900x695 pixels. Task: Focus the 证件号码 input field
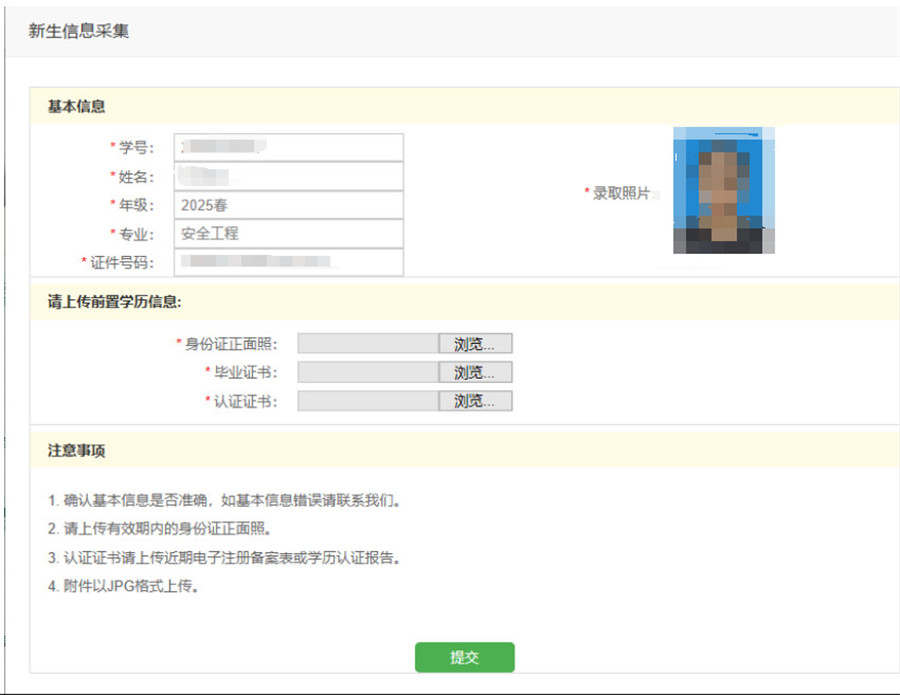[x=288, y=262]
